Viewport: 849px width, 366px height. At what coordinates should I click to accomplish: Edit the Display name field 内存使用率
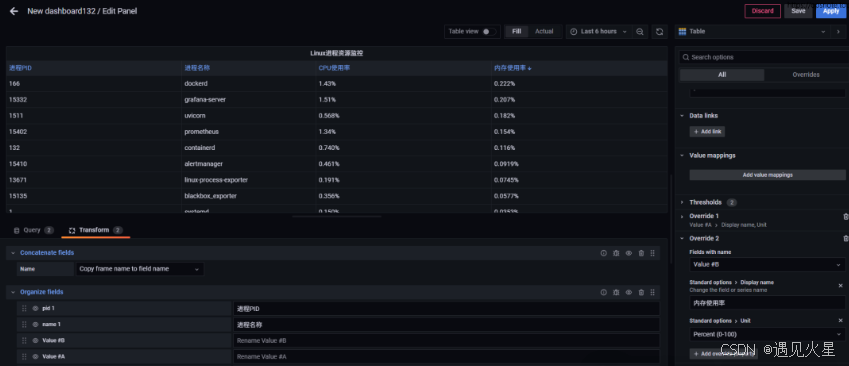[x=767, y=303]
